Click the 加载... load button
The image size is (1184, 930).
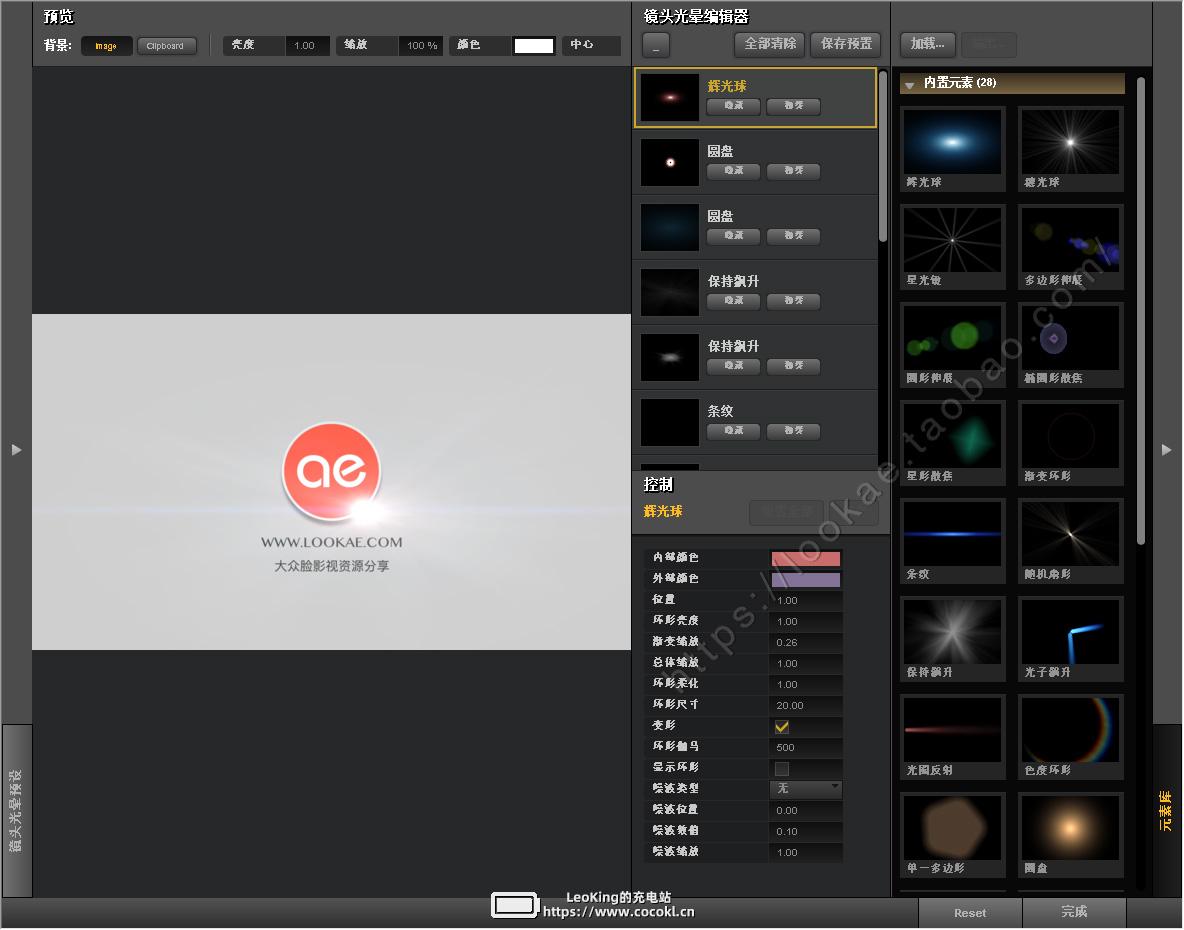[x=927, y=44]
